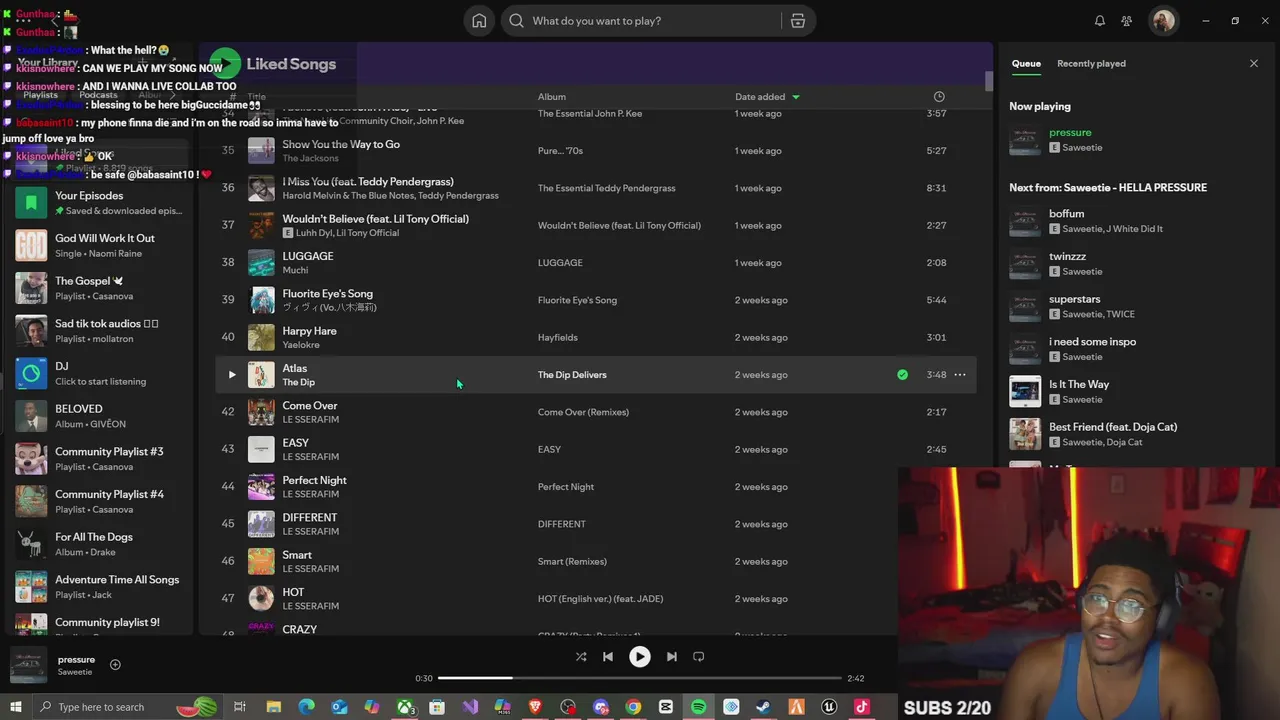The image size is (1280, 720).
Task: Toggle shuffle playback
Action: coord(581,657)
